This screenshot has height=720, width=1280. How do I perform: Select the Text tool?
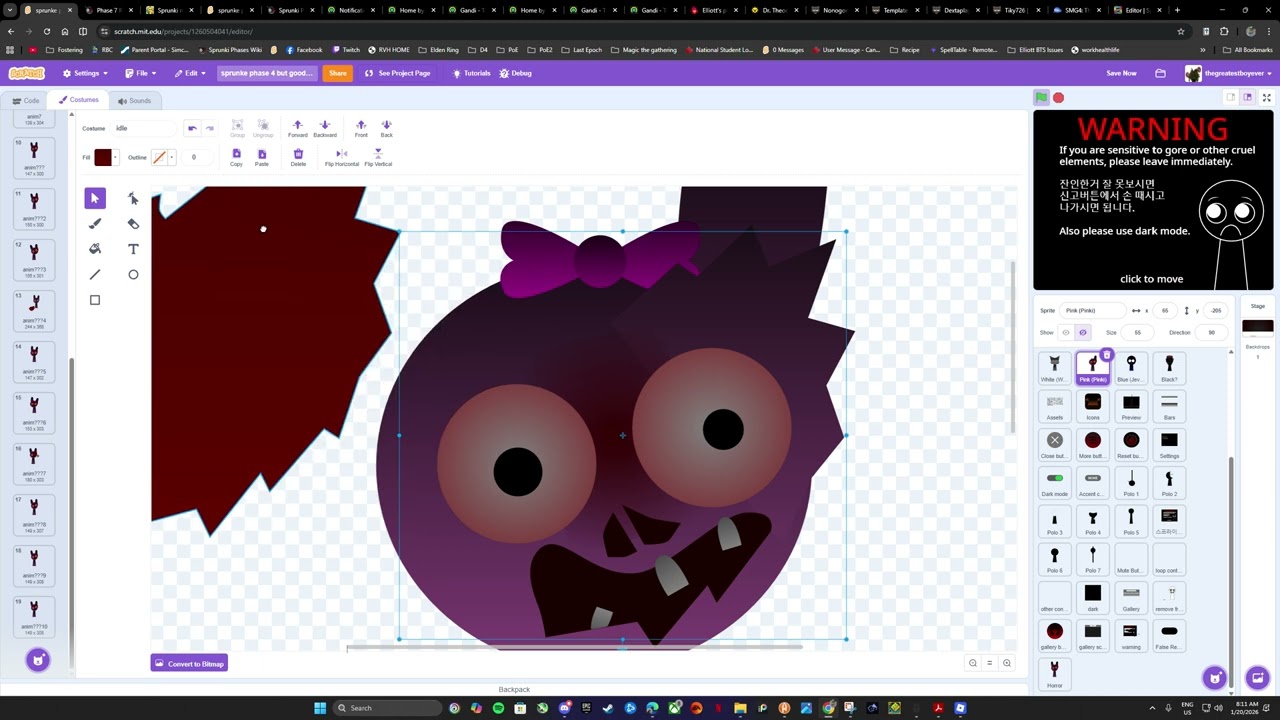[133, 249]
